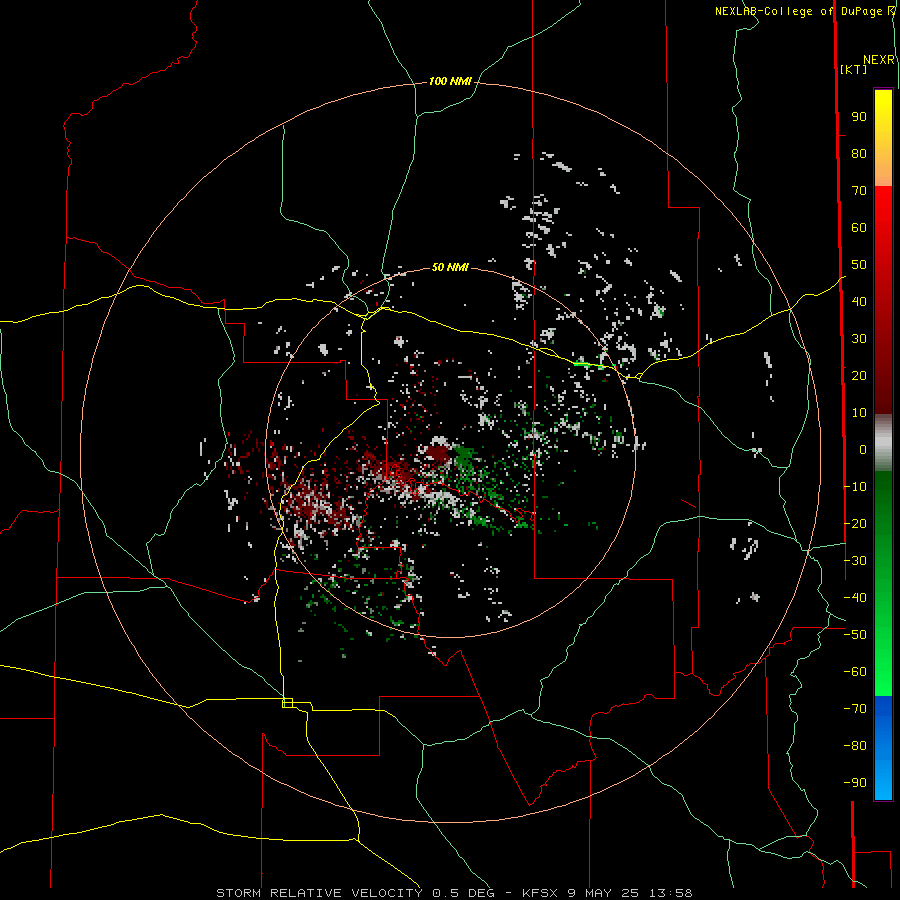Screen dimensions: 900x900
Task: Click the "9 MAY 25" date text
Action: 604,893
